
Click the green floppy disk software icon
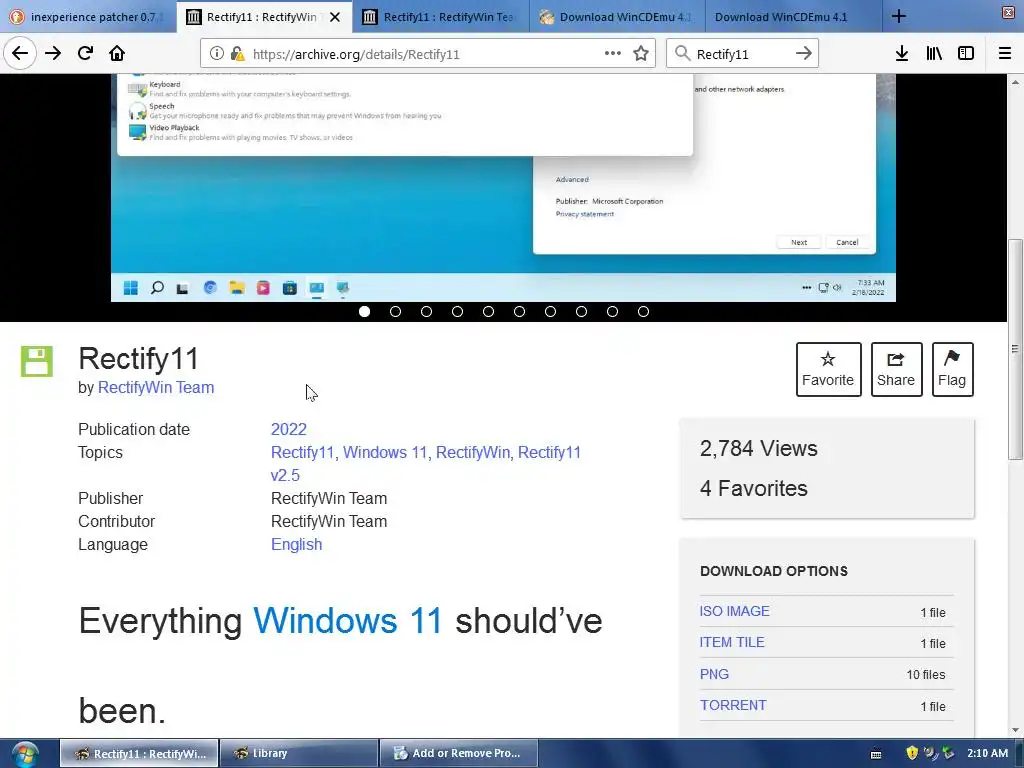[37, 361]
